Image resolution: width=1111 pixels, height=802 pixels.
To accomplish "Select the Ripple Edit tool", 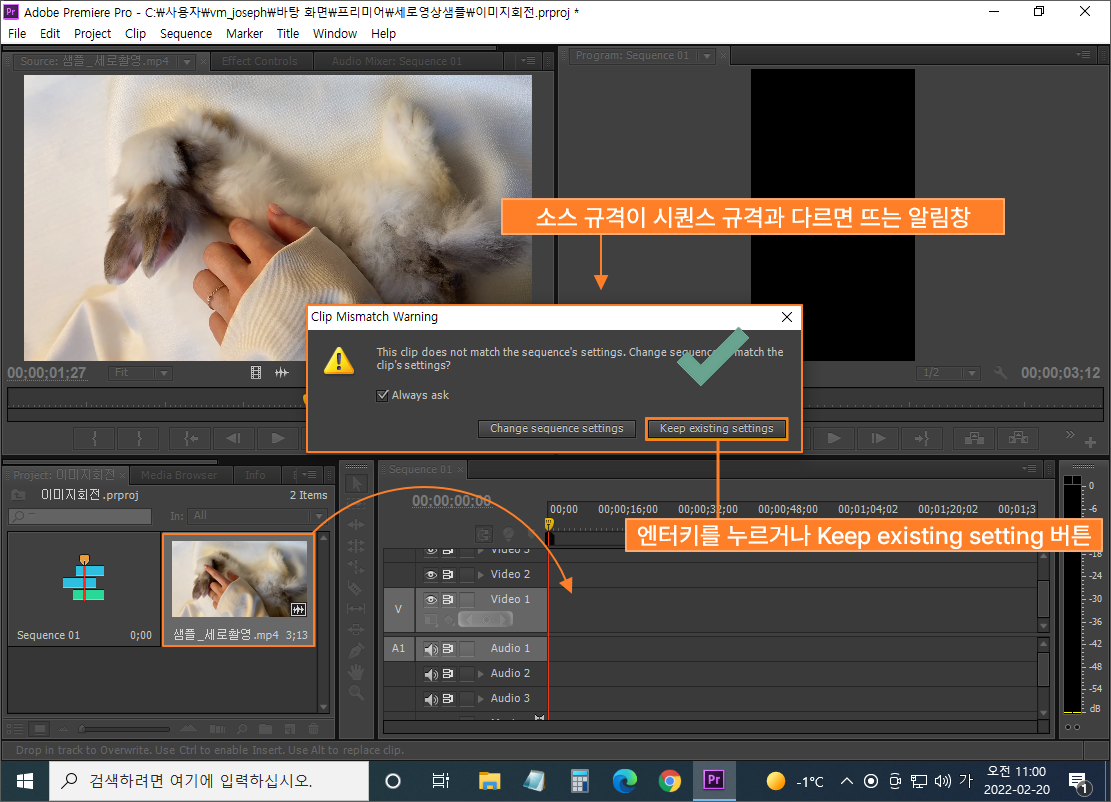I will [356, 525].
